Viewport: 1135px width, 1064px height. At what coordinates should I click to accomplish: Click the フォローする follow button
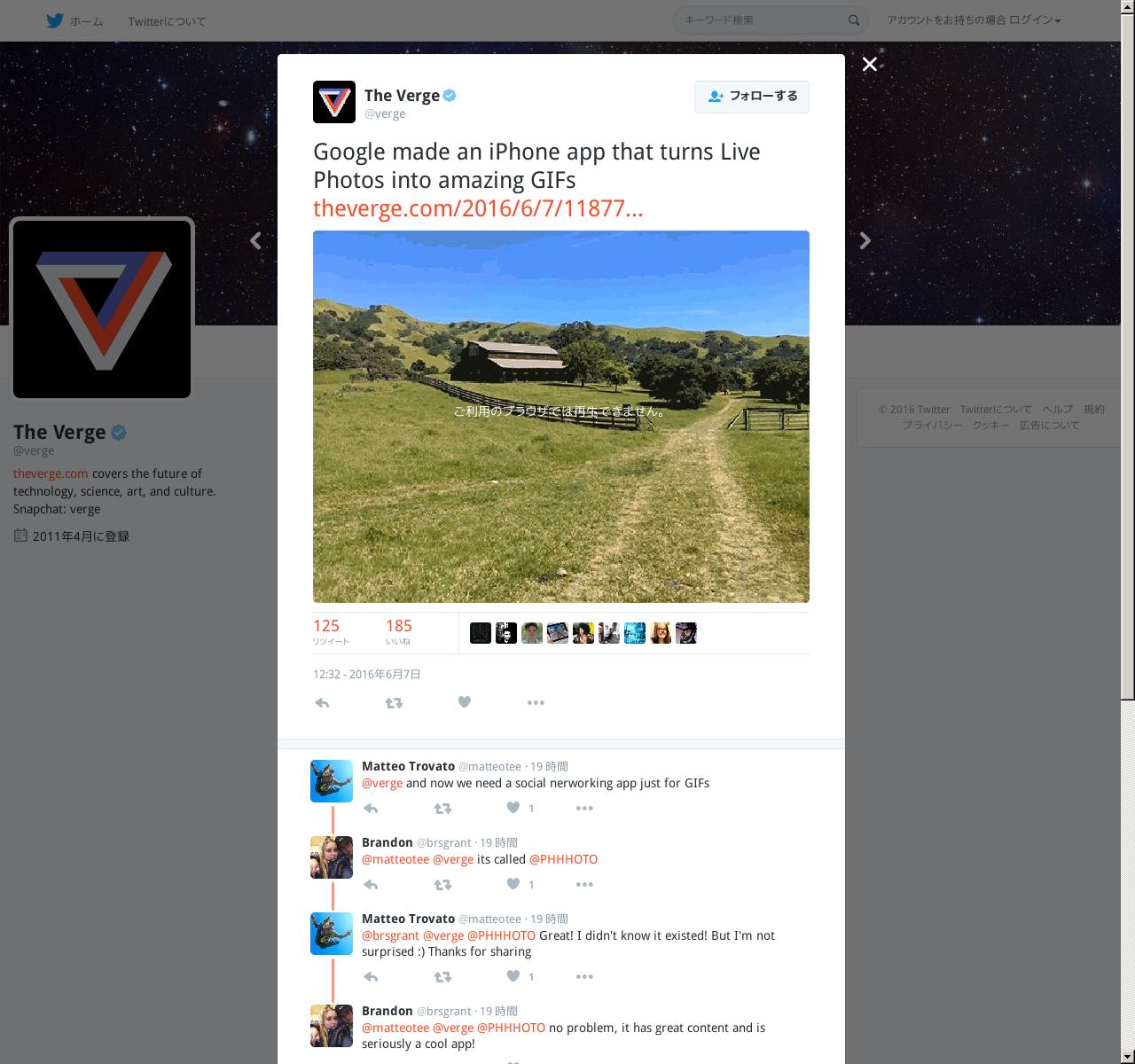(752, 97)
